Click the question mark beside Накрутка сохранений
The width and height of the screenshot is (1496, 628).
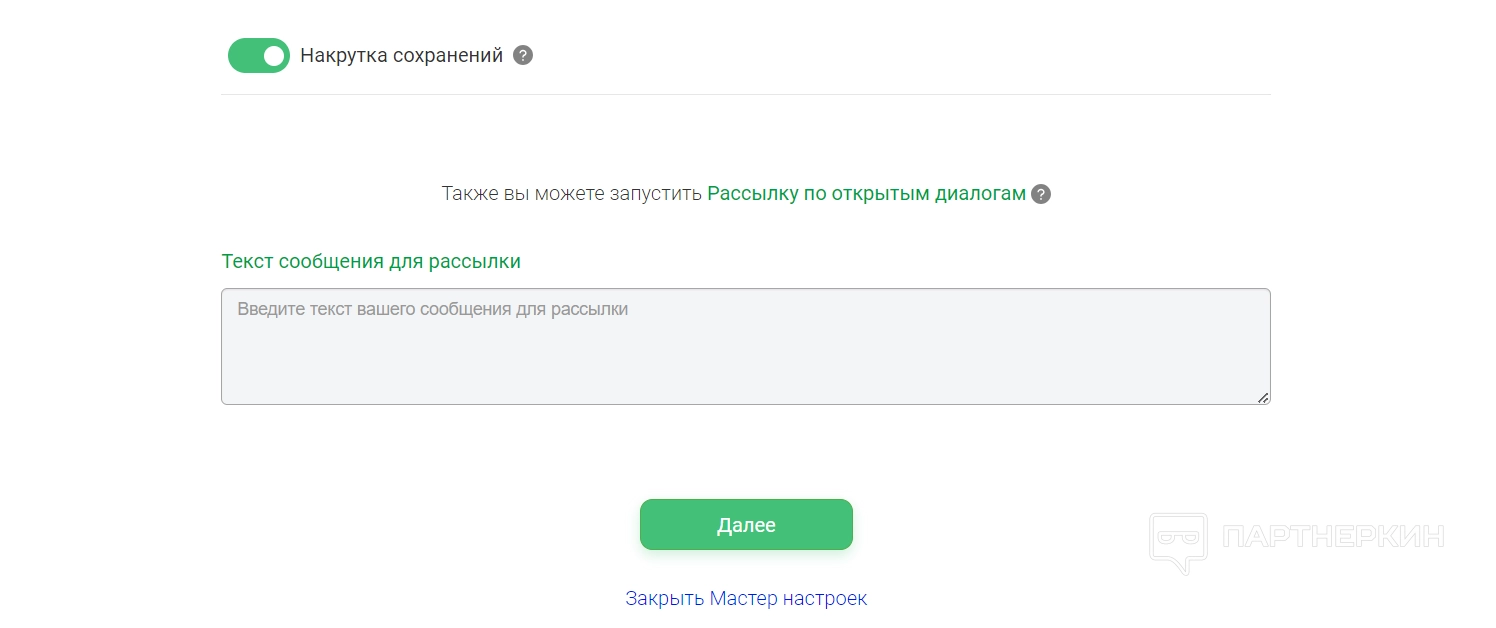(523, 56)
